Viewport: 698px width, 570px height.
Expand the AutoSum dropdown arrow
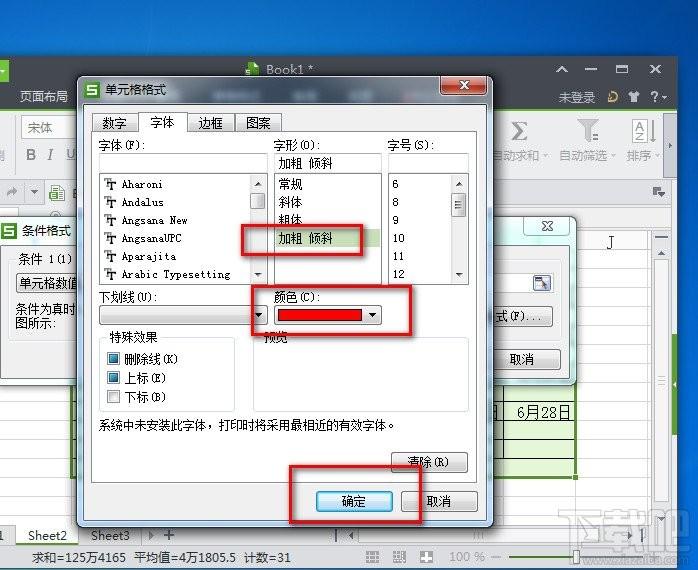pos(546,156)
